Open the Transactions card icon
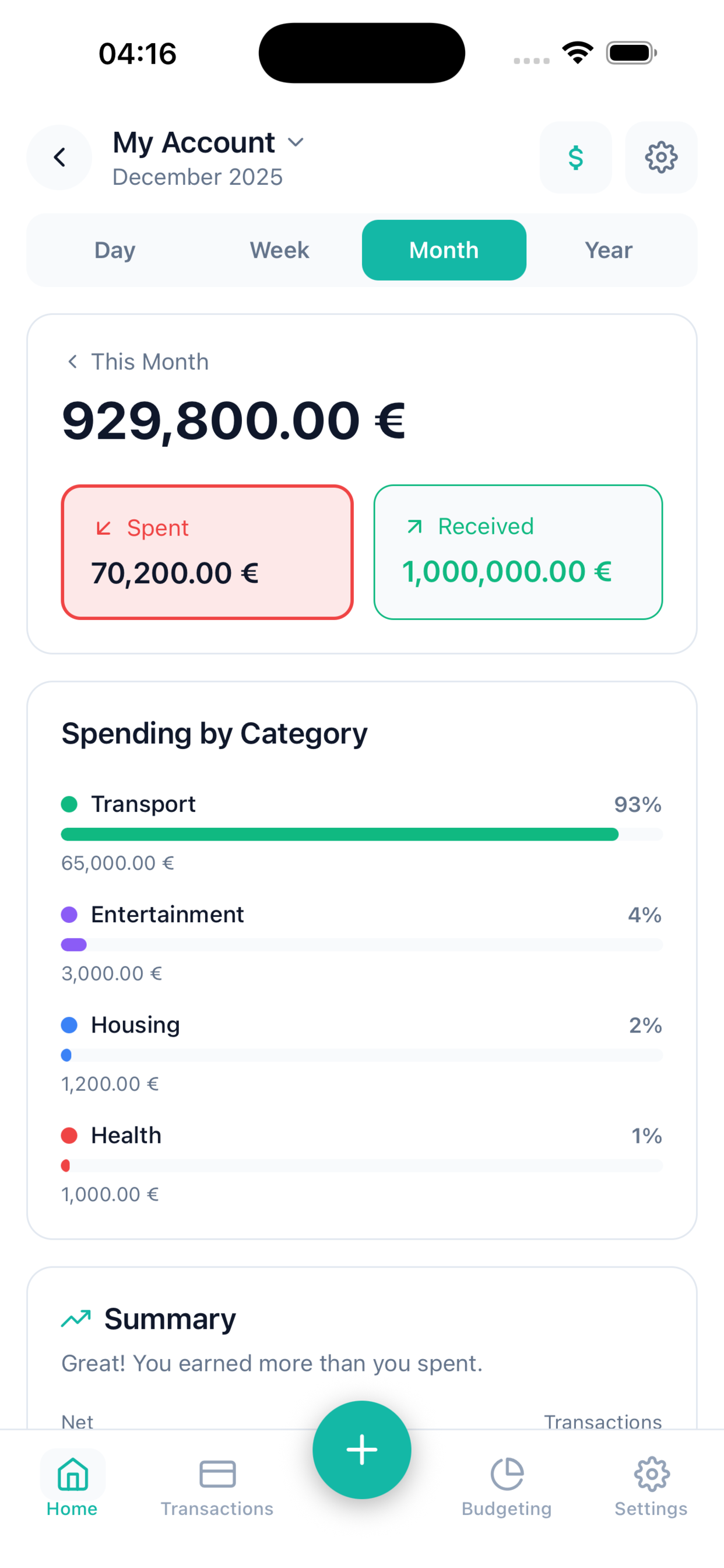This screenshot has height=1568, width=724. coord(217,1474)
